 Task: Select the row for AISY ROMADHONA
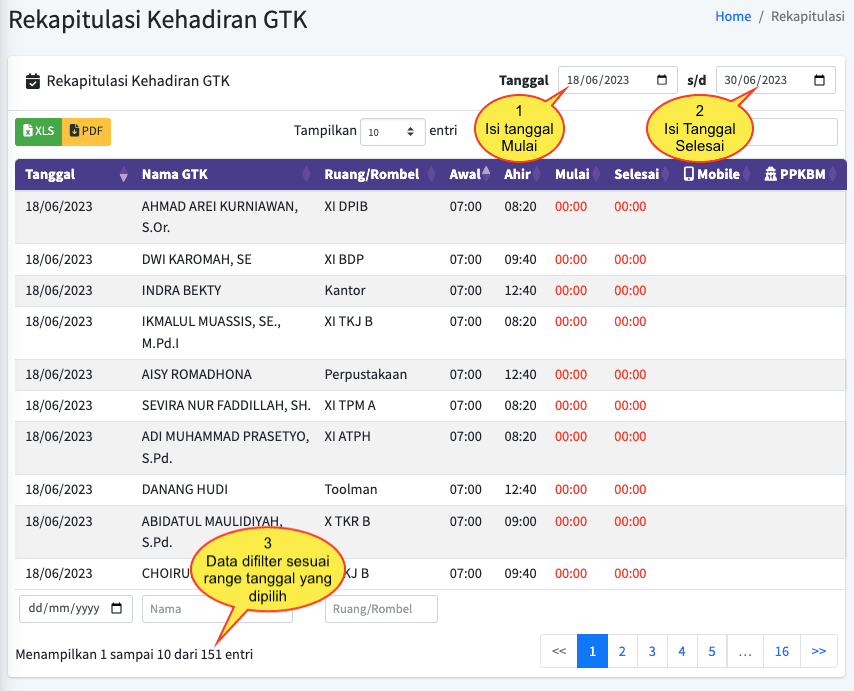tap(430, 375)
